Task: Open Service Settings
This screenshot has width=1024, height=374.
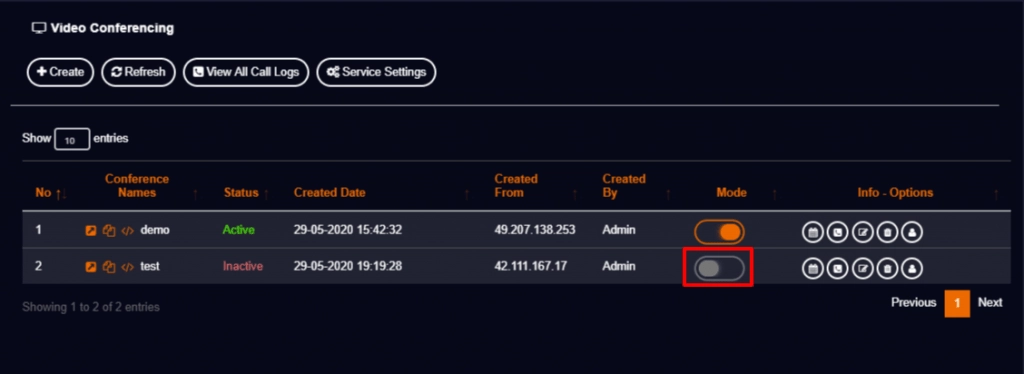Action: [376, 72]
